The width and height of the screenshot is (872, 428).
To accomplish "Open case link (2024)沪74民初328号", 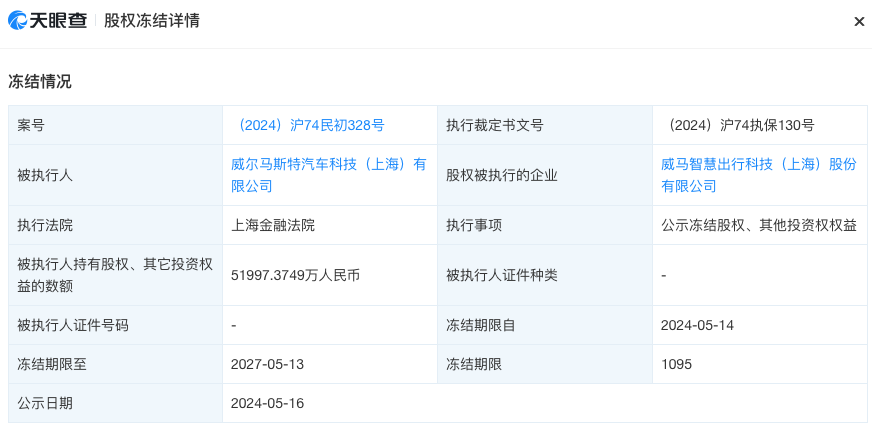I will tap(308, 126).
